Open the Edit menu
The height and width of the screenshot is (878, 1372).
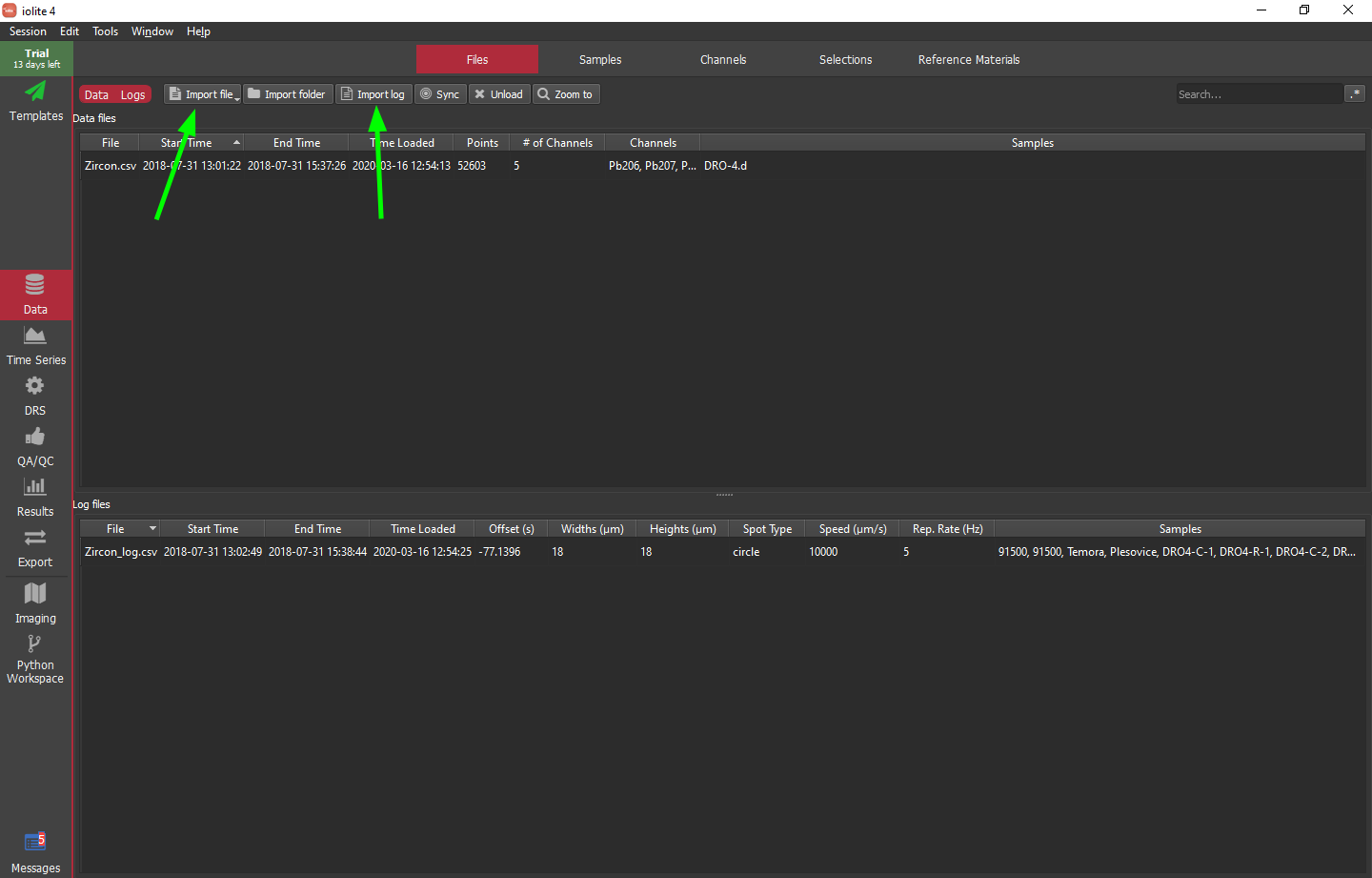(70, 31)
